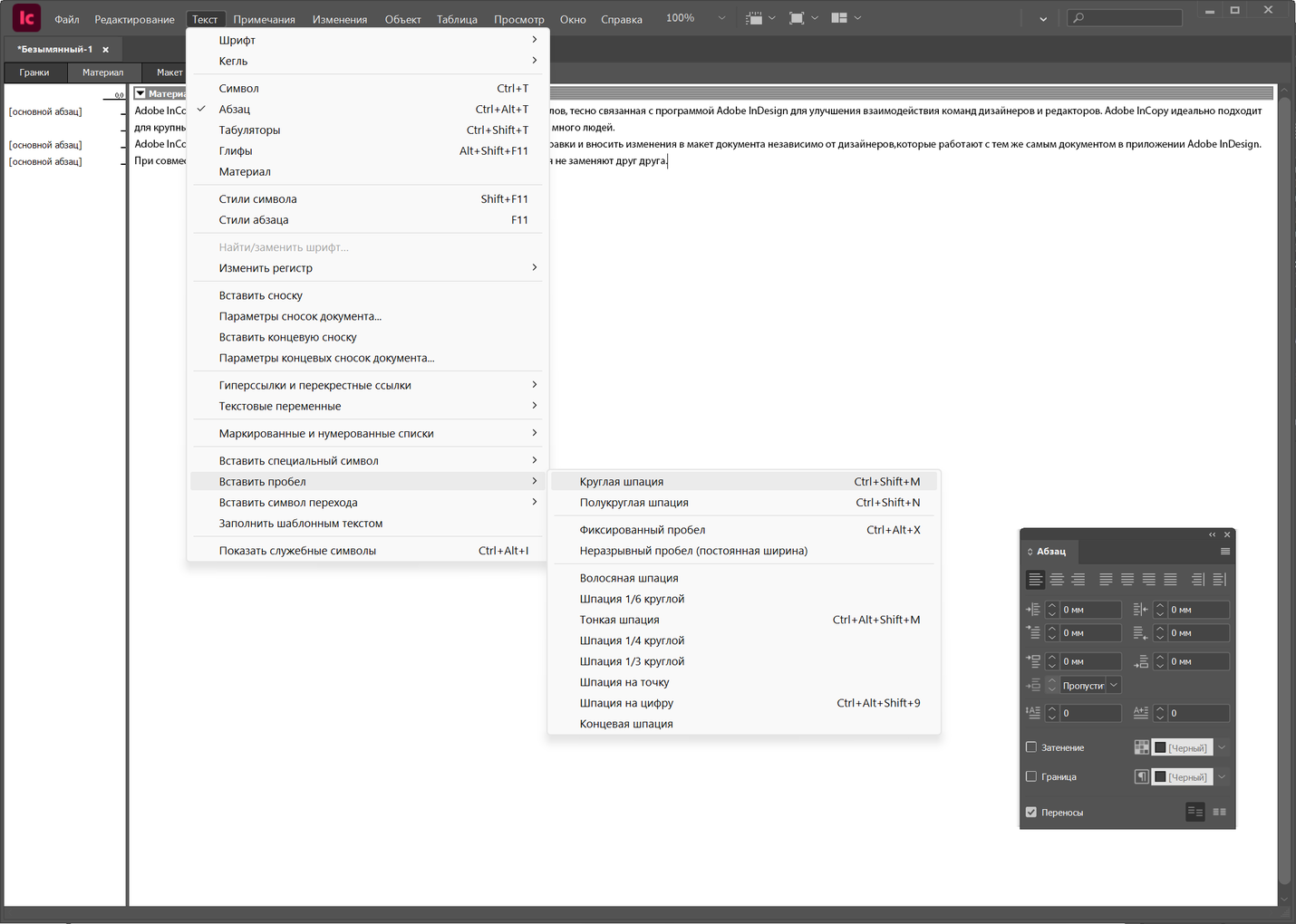Open the 100% zoom level dropdown

[x=721, y=18]
